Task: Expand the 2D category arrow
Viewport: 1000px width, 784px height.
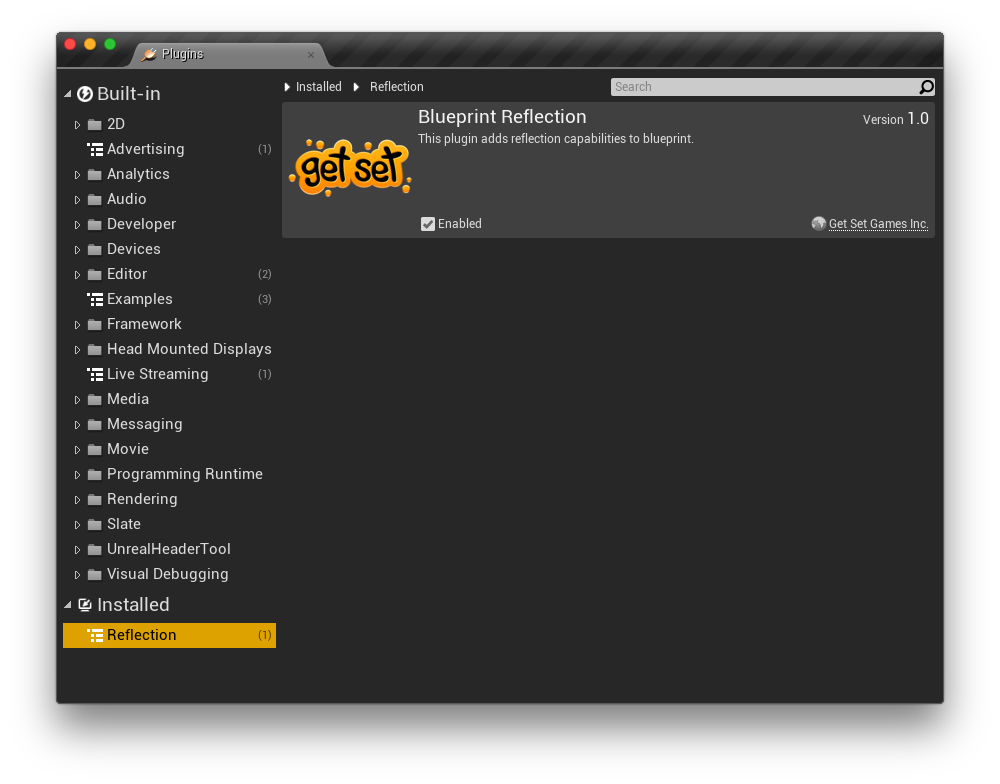Action: point(77,125)
